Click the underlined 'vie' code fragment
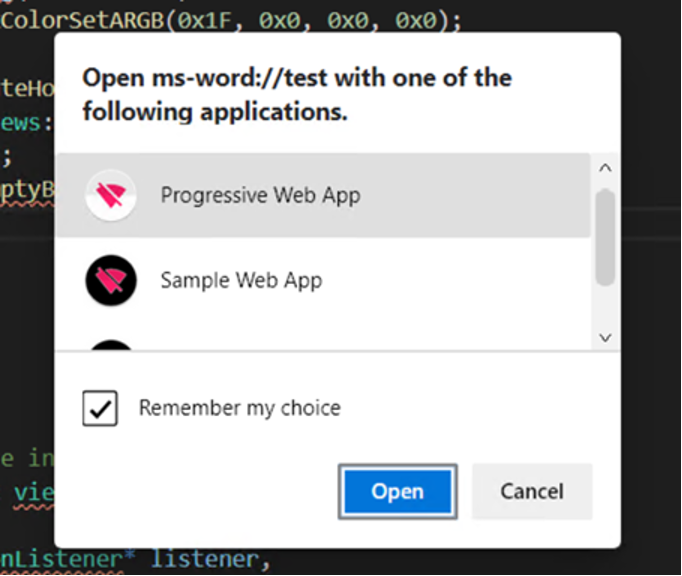This screenshot has width=682, height=576. pos(34,492)
